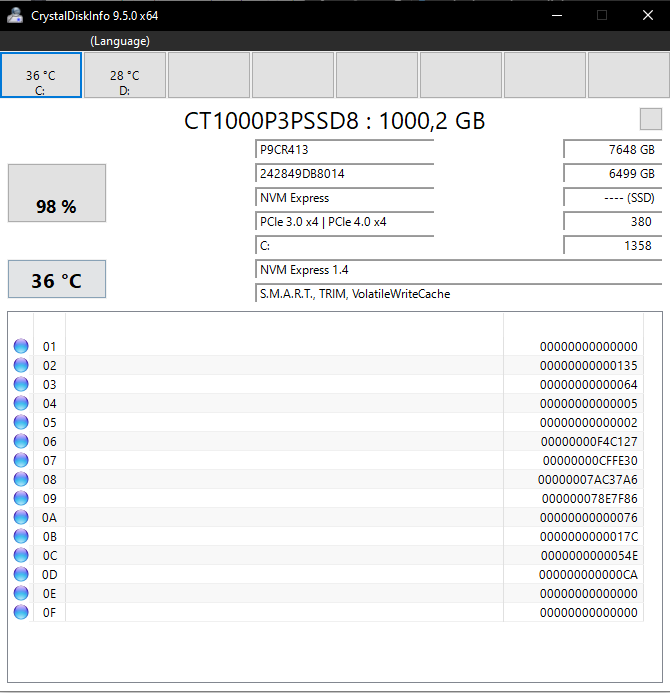
Task: Click raw value 00000000CFFE30
Action: [x=590, y=461]
